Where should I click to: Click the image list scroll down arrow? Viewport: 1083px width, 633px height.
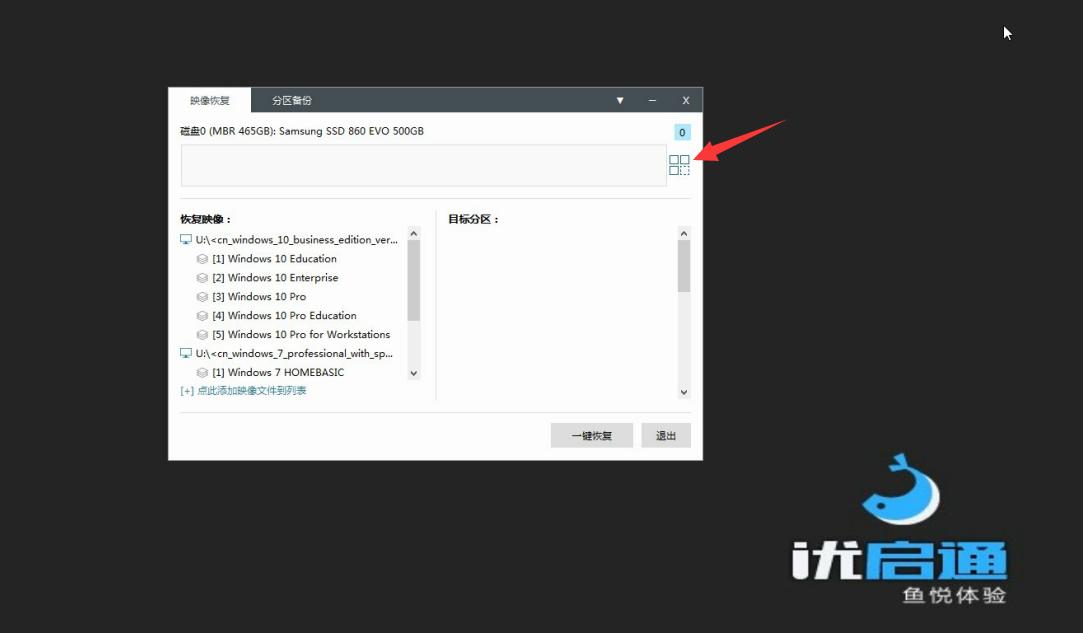click(x=414, y=373)
